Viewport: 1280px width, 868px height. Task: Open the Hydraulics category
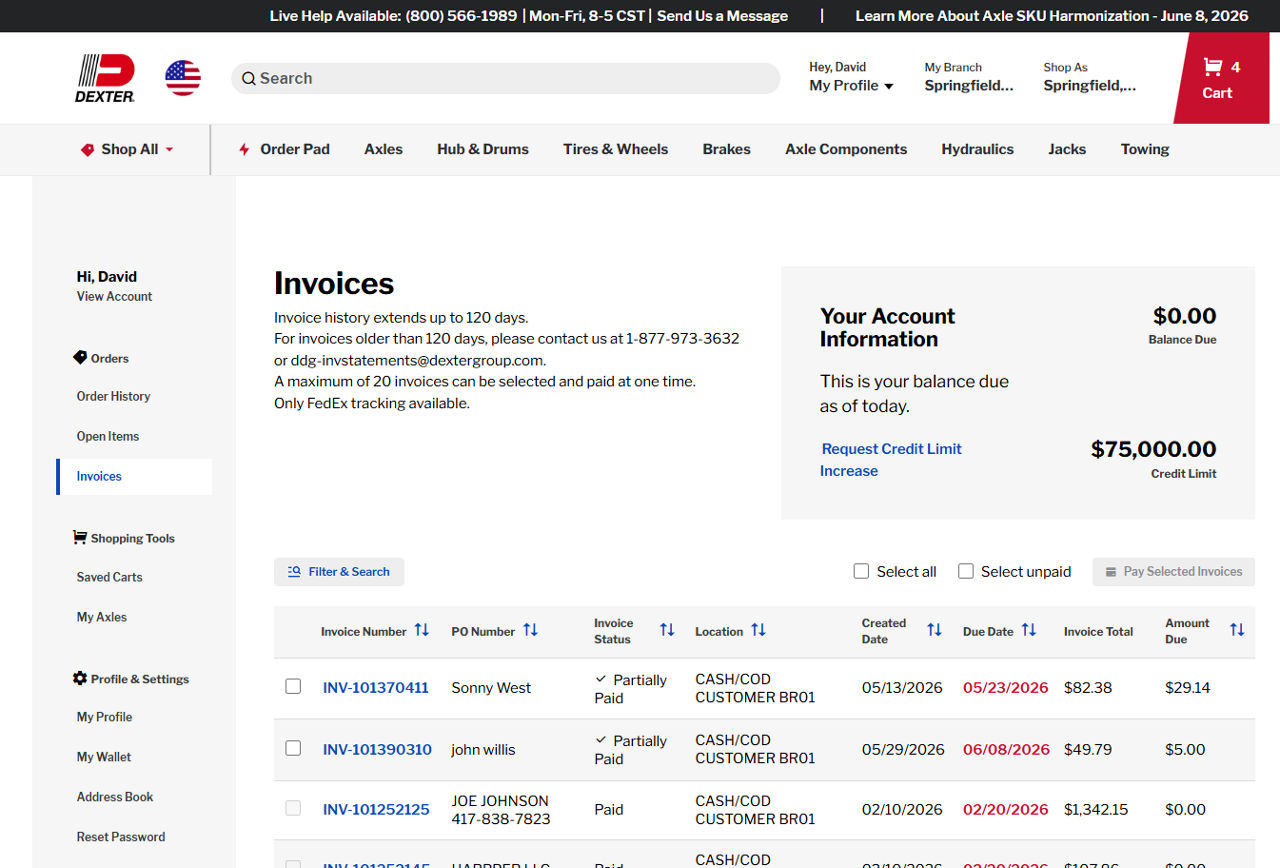(x=977, y=149)
